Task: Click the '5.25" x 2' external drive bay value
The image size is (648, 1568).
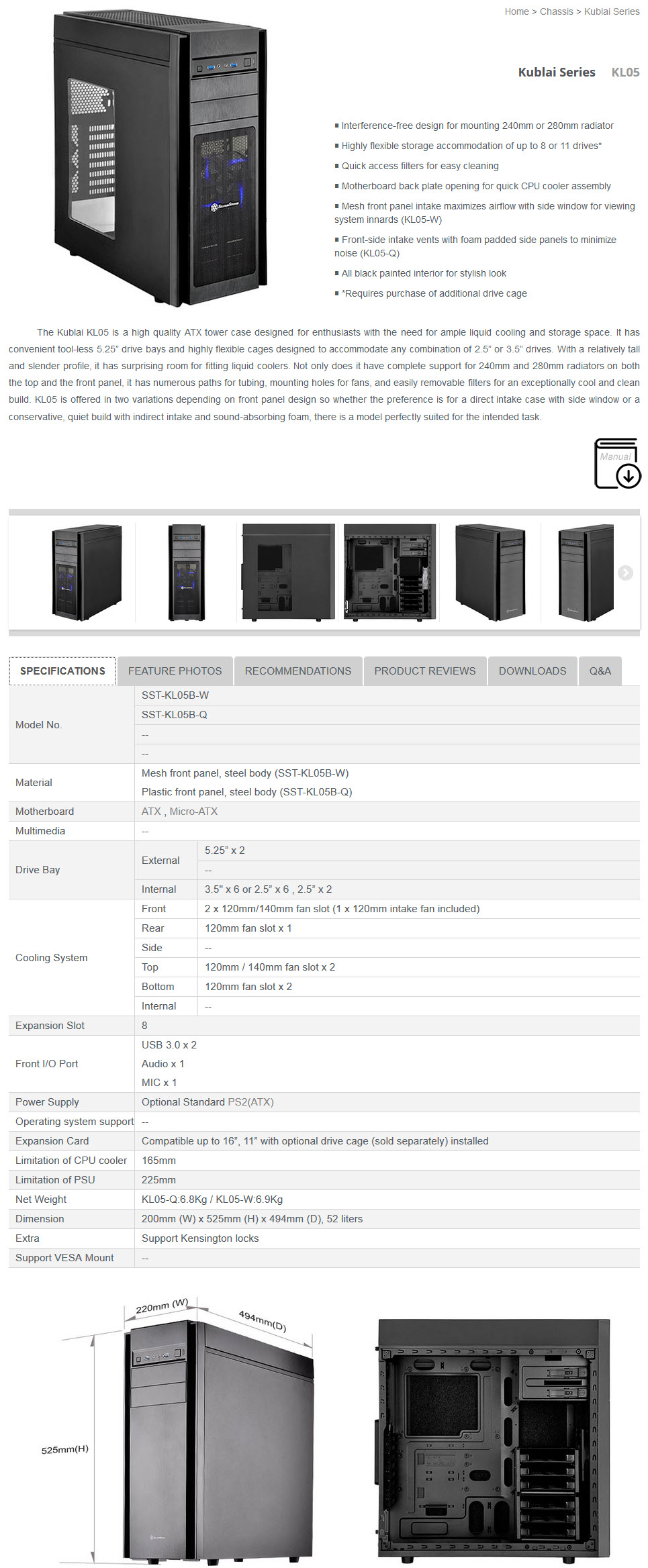Action: 225,850
